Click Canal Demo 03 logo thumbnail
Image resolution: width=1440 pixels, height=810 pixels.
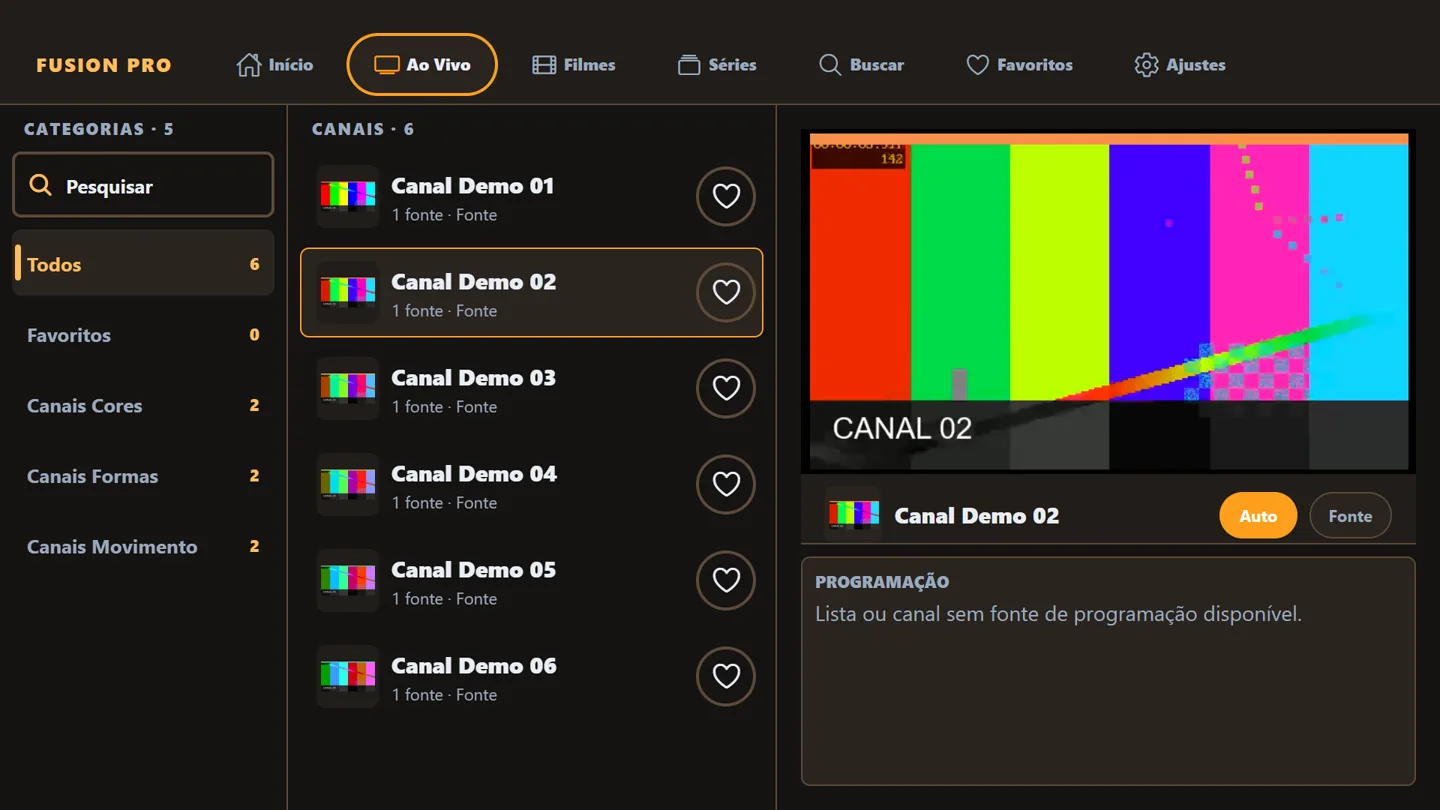[348, 388]
